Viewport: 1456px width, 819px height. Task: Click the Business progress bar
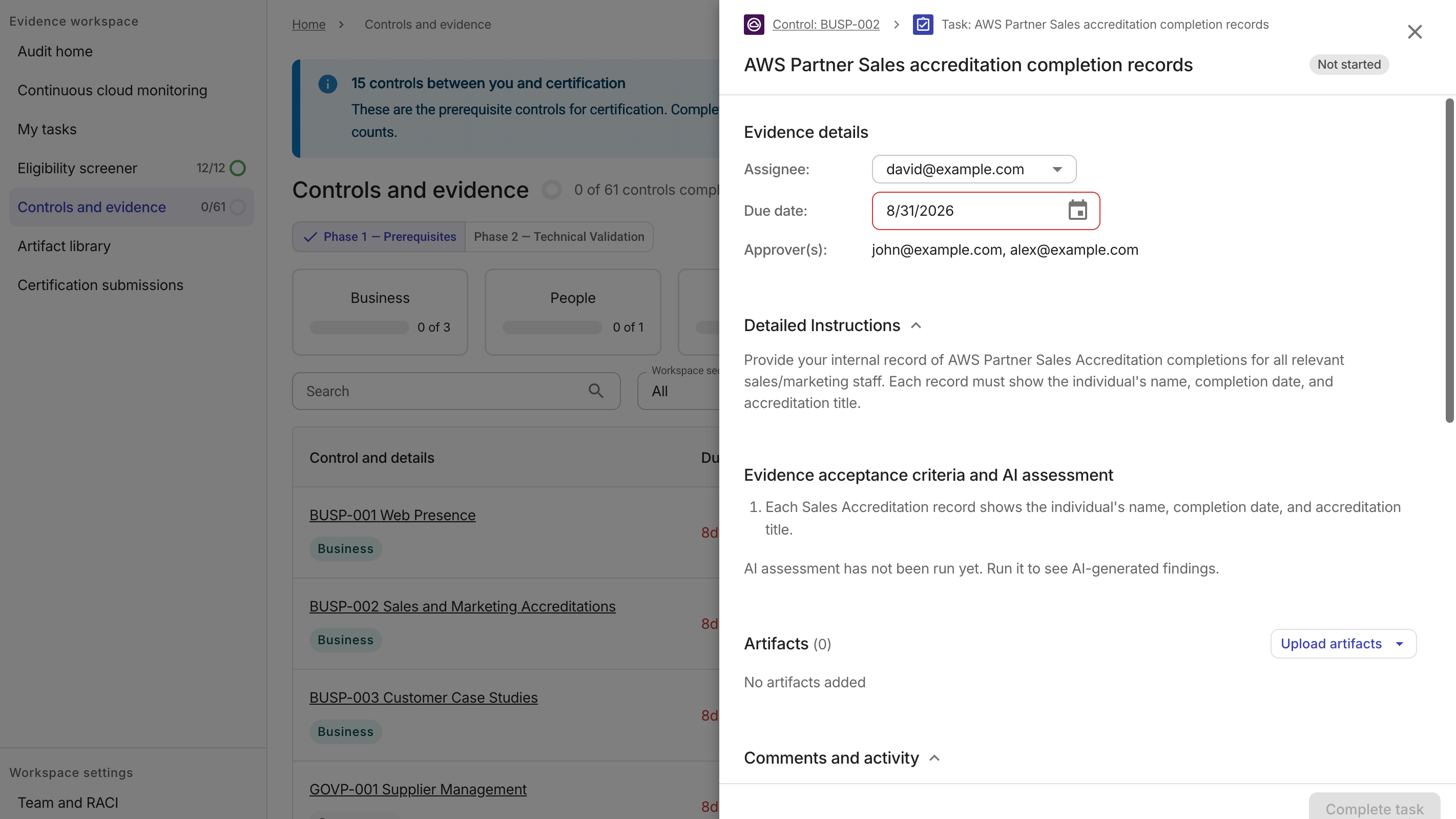[x=359, y=327]
